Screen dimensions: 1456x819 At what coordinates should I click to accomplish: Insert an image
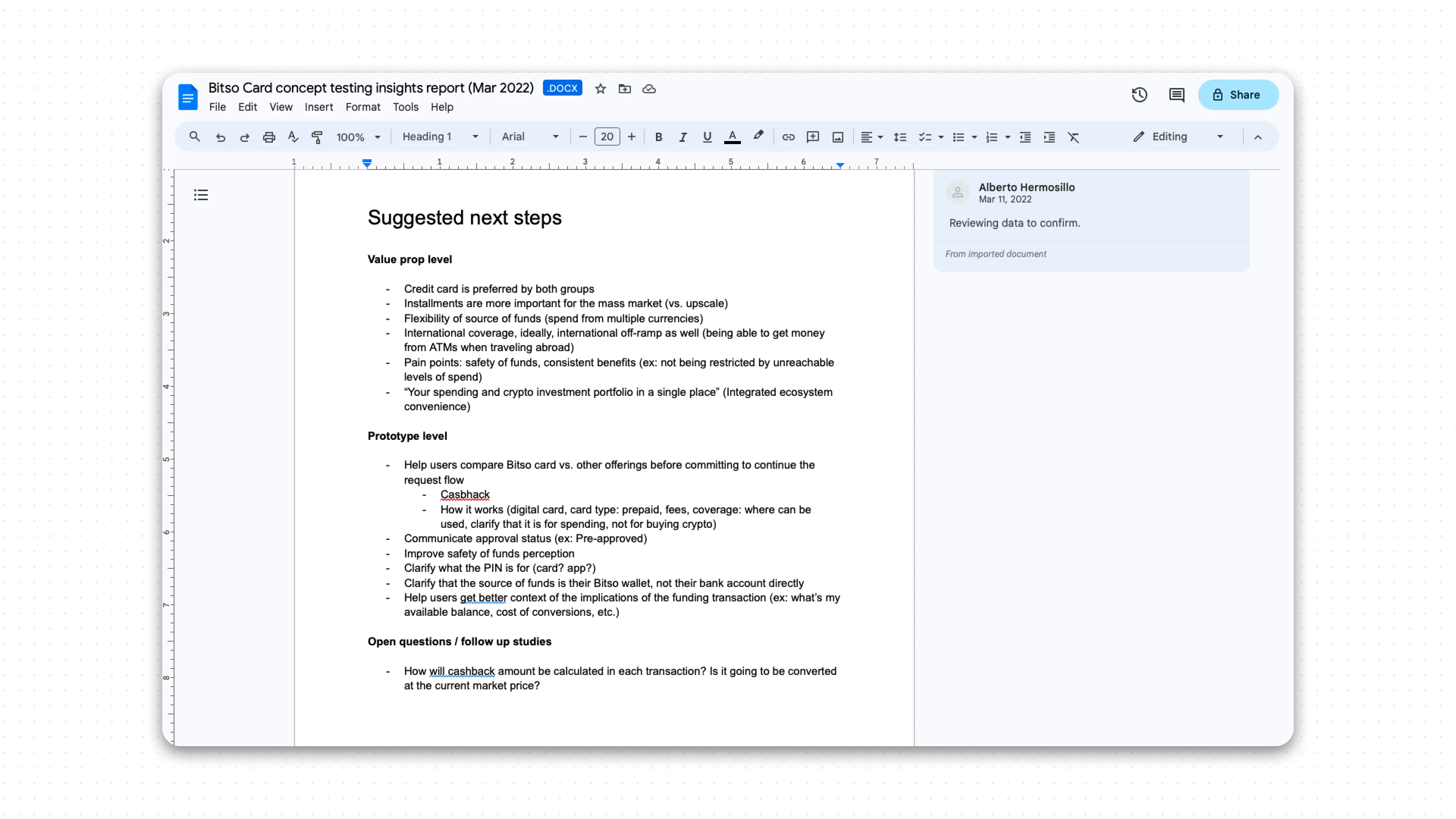838,137
